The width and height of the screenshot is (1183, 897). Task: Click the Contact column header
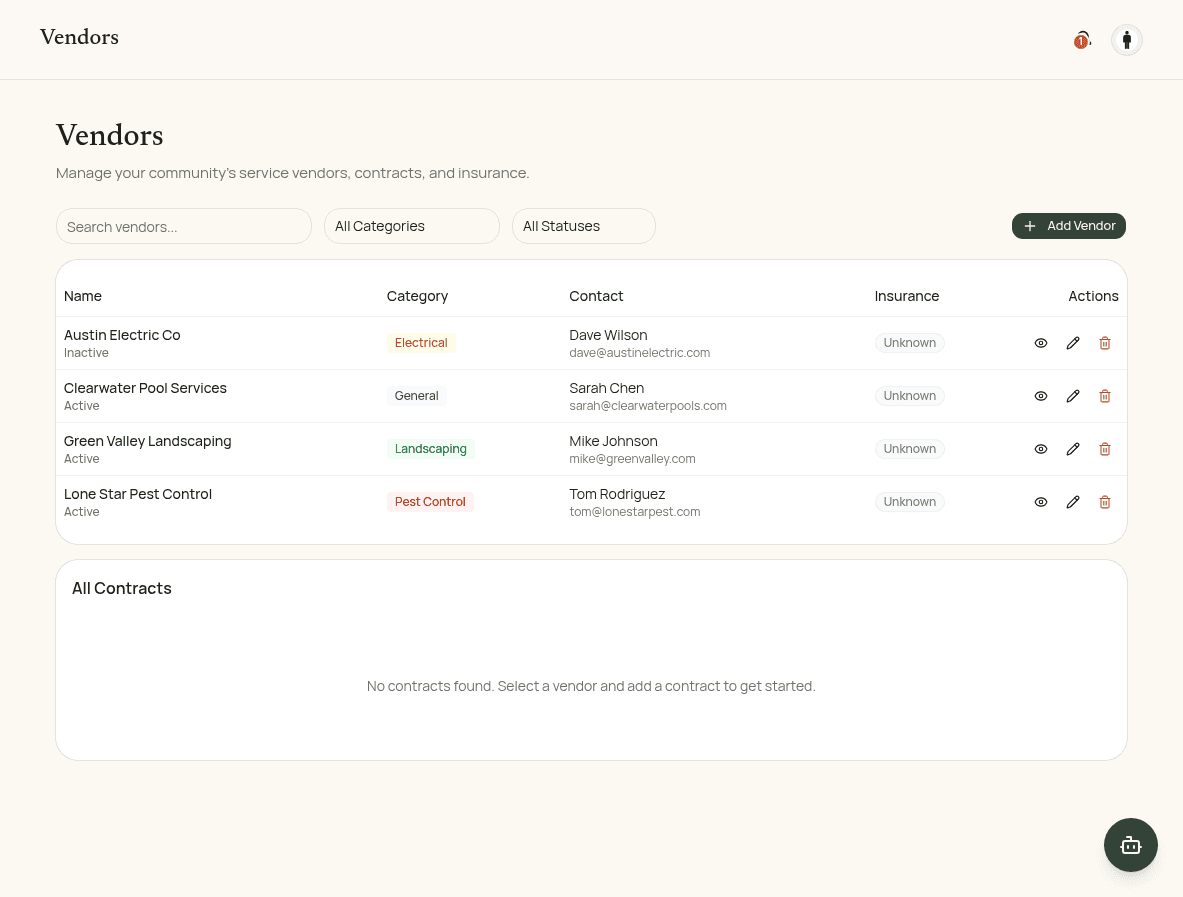tap(596, 296)
